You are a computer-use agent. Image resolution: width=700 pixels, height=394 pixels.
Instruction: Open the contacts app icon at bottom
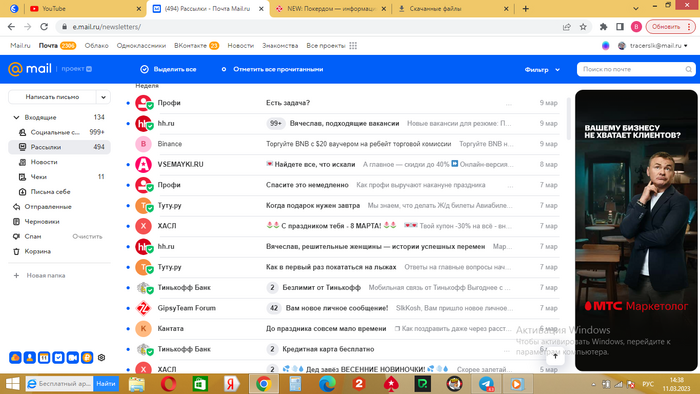coord(29,357)
